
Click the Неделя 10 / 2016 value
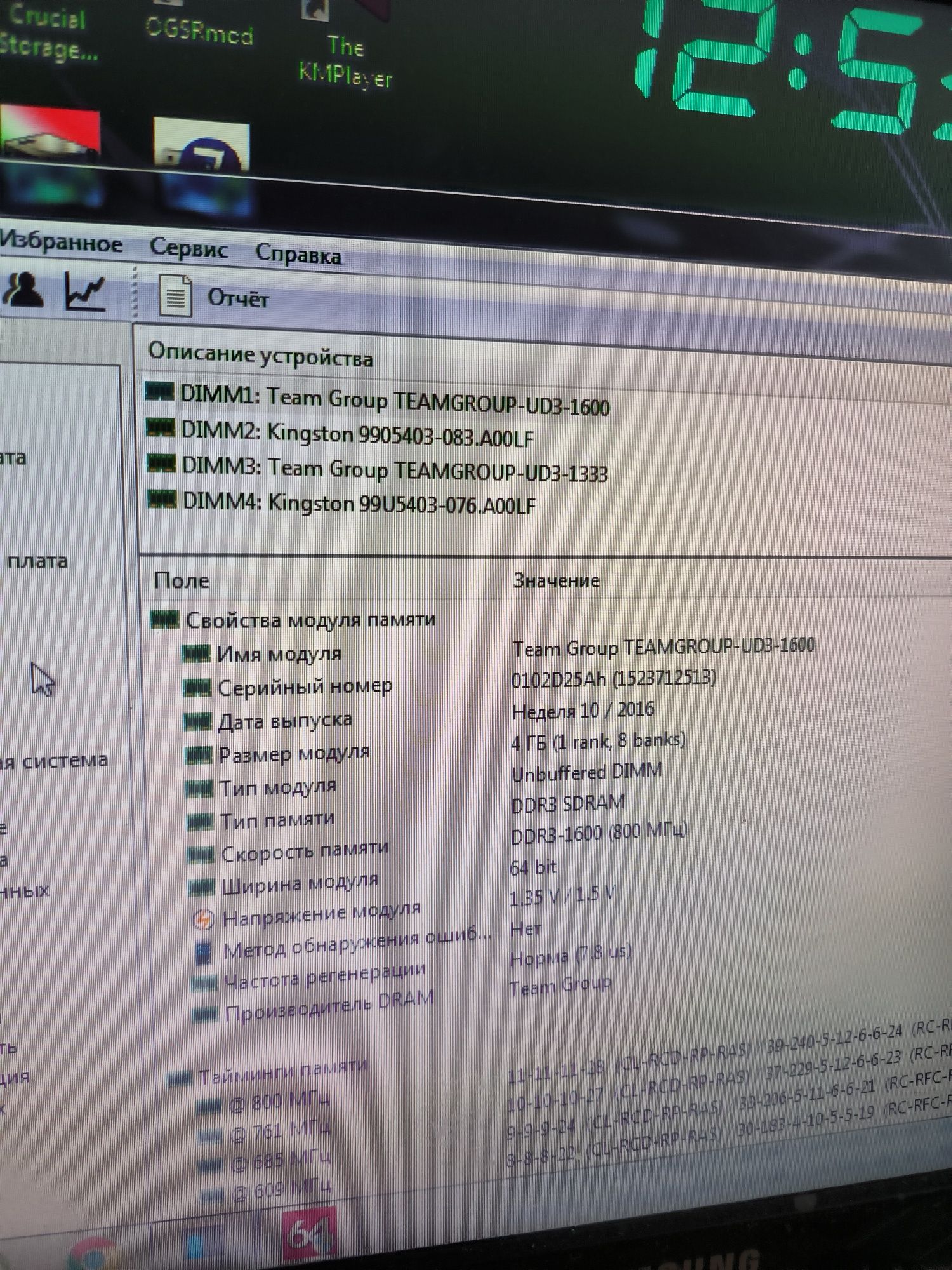tap(583, 711)
